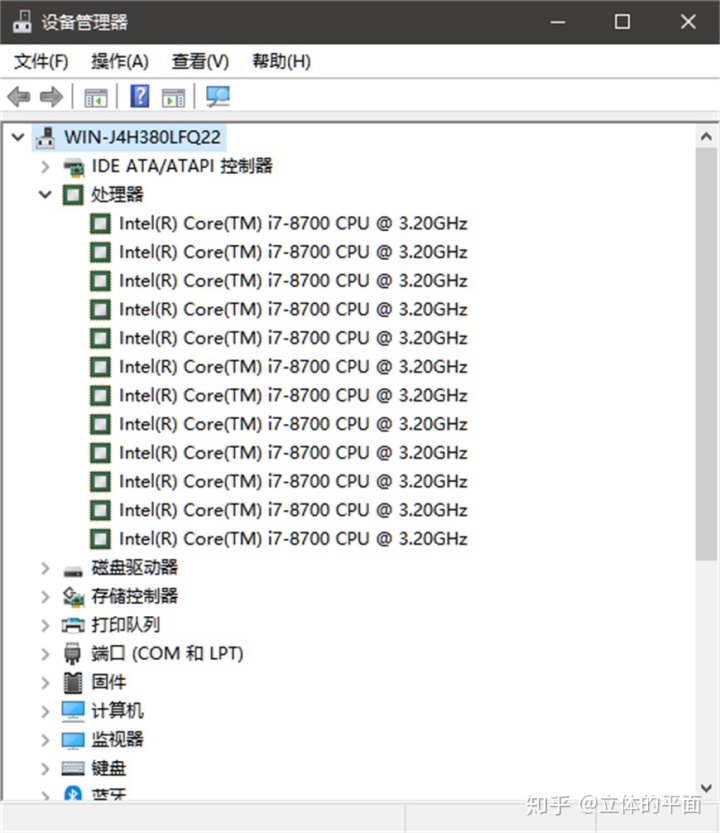
Task: Select the WIN-J4H380LFQ22 computer name
Action: point(142,138)
